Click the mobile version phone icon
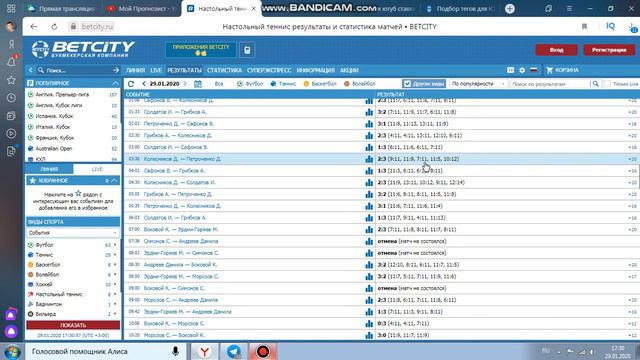The width and height of the screenshot is (640, 360). point(247,50)
